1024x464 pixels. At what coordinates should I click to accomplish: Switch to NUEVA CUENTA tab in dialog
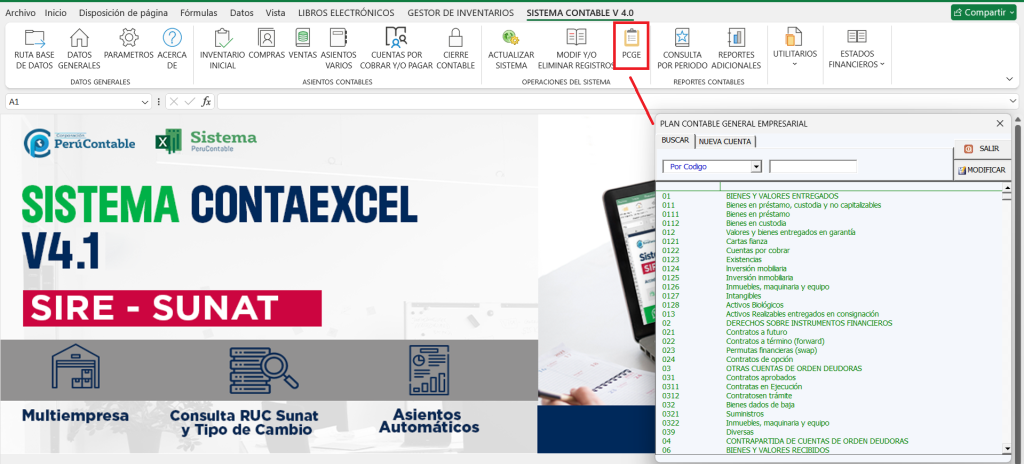[x=725, y=141]
